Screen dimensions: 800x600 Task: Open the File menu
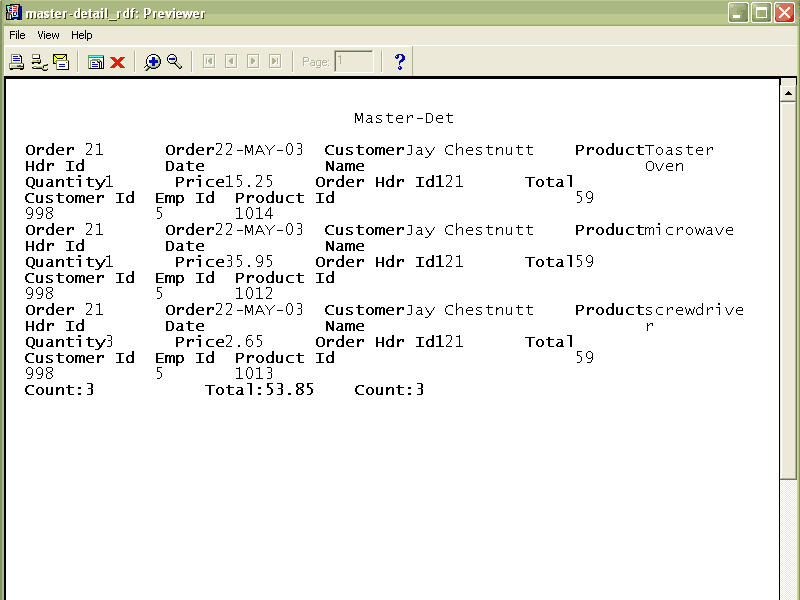point(17,35)
